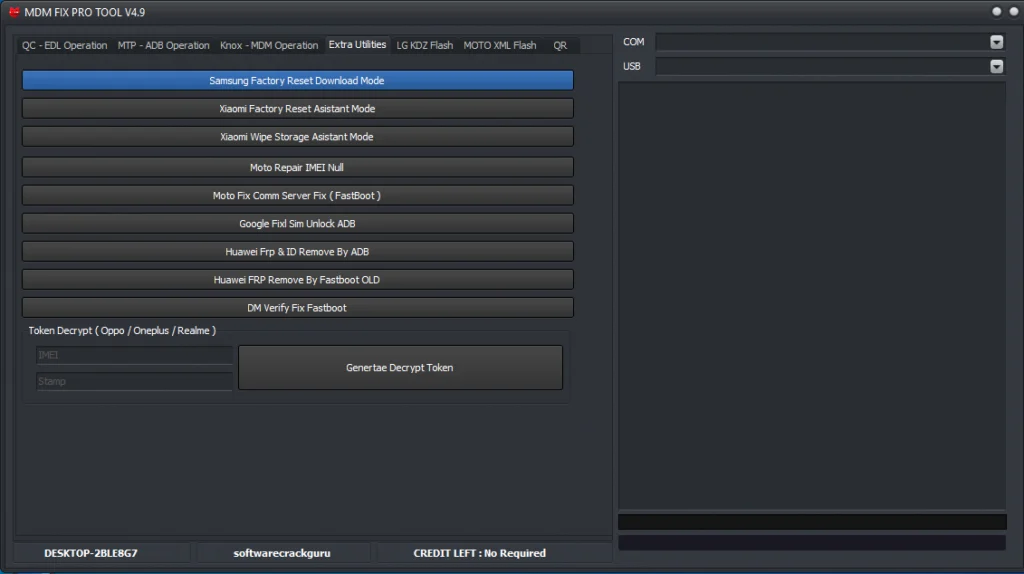Click Moto Repair IMEI Null button
The image size is (1024, 574).
(x=297, y=168)
